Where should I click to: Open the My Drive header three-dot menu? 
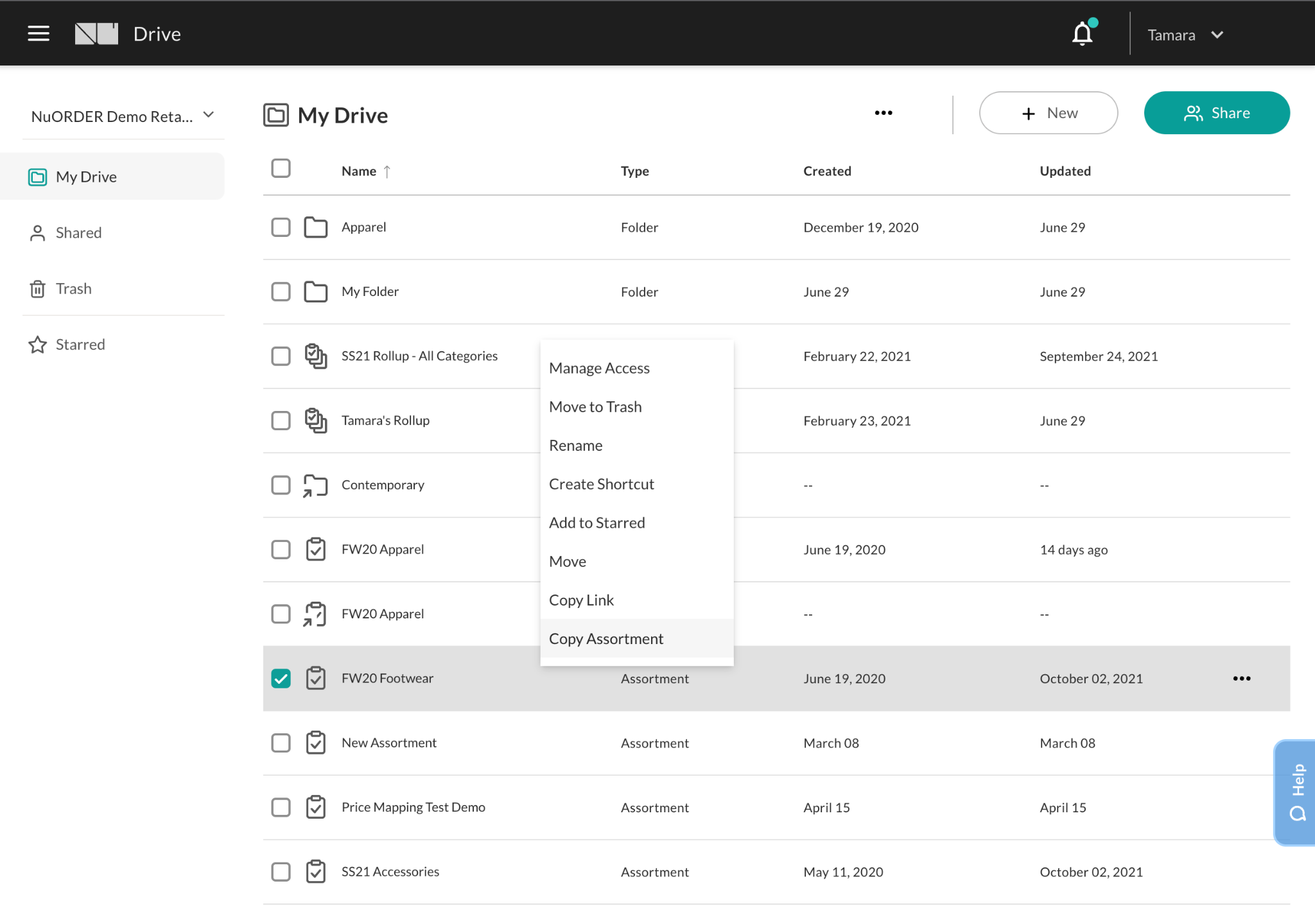(883, 113)
